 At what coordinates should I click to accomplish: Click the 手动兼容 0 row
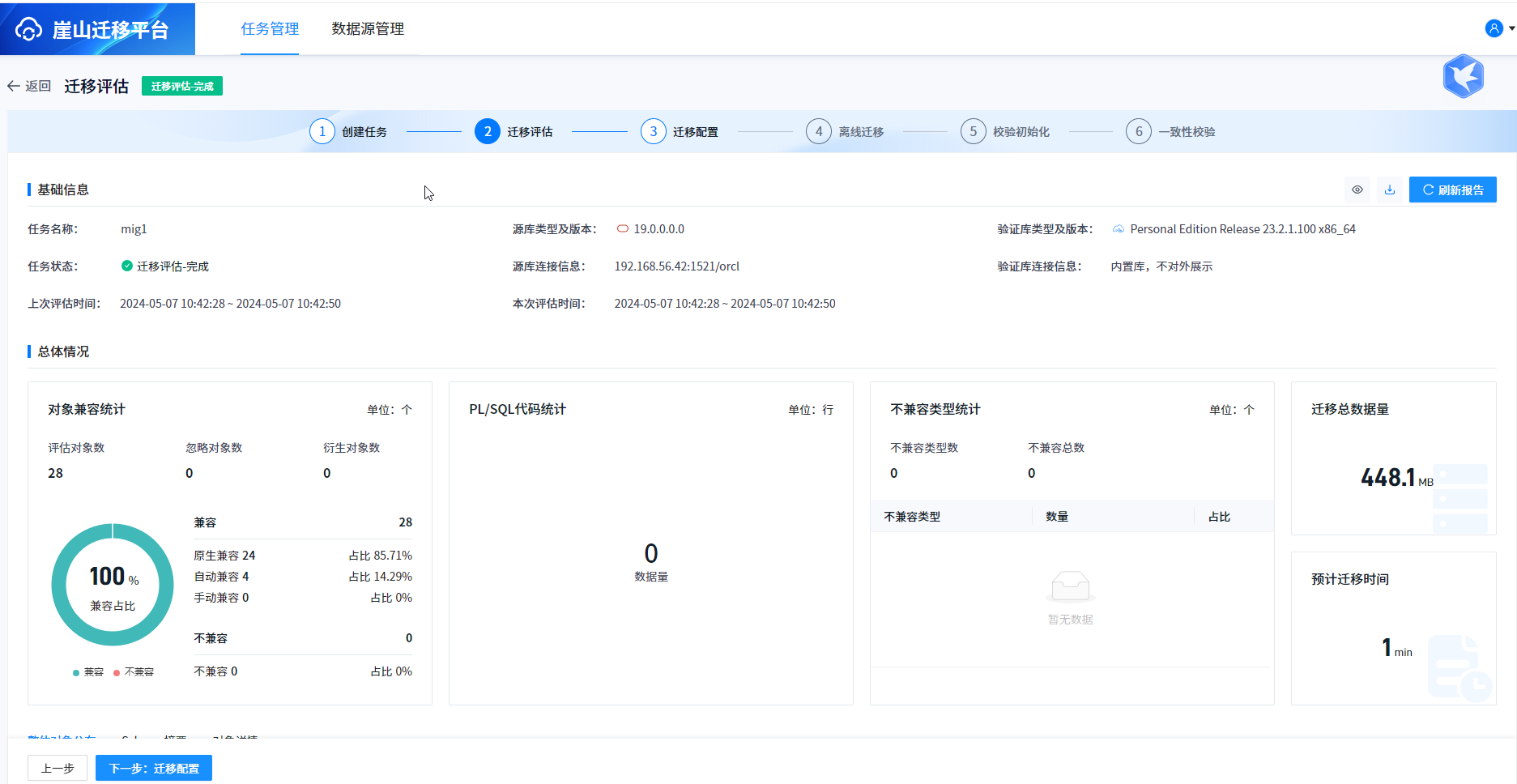coord(303,598)
